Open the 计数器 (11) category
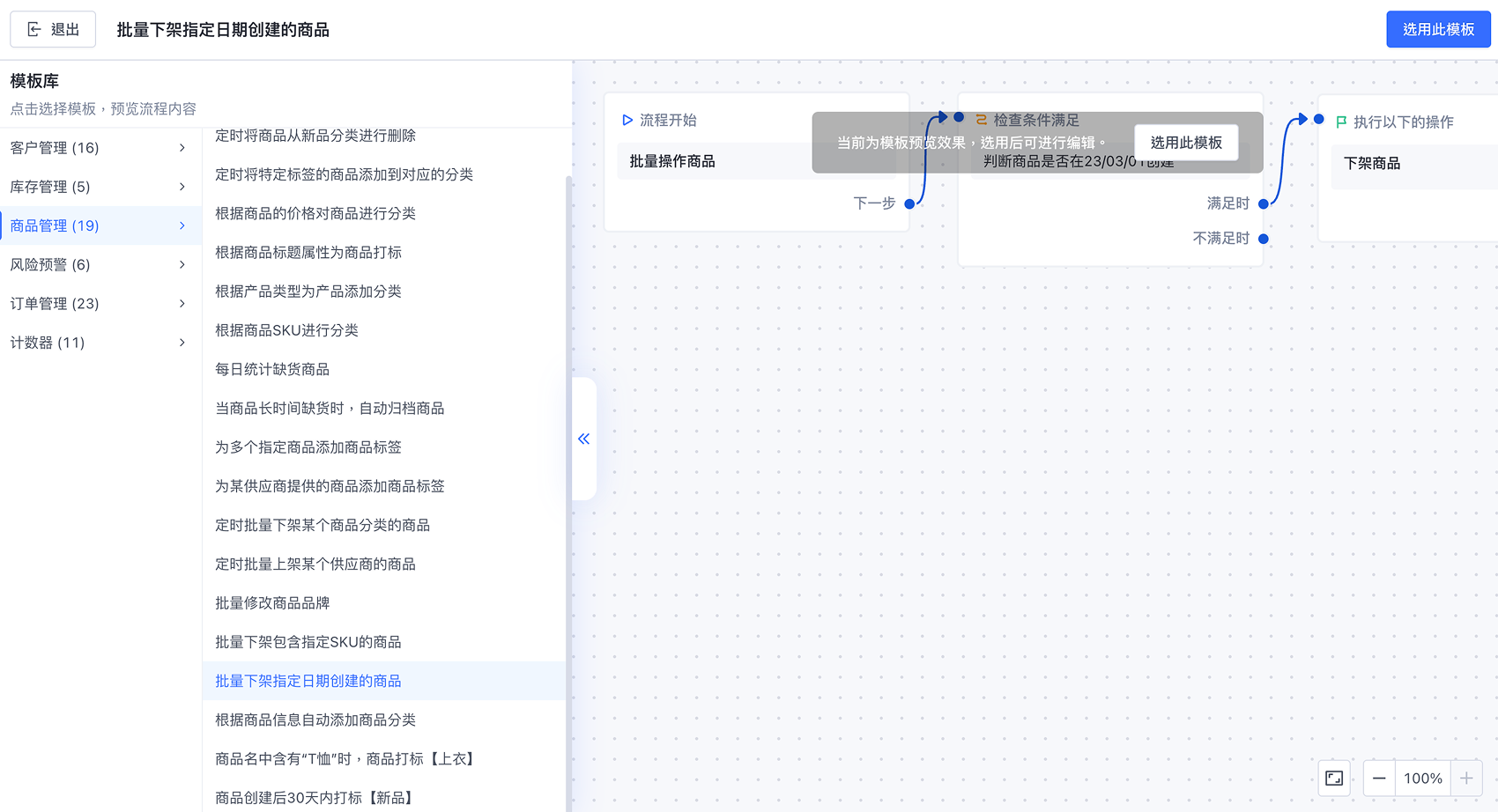Viewport: 1498px width, 812px height. pos(101,342)
